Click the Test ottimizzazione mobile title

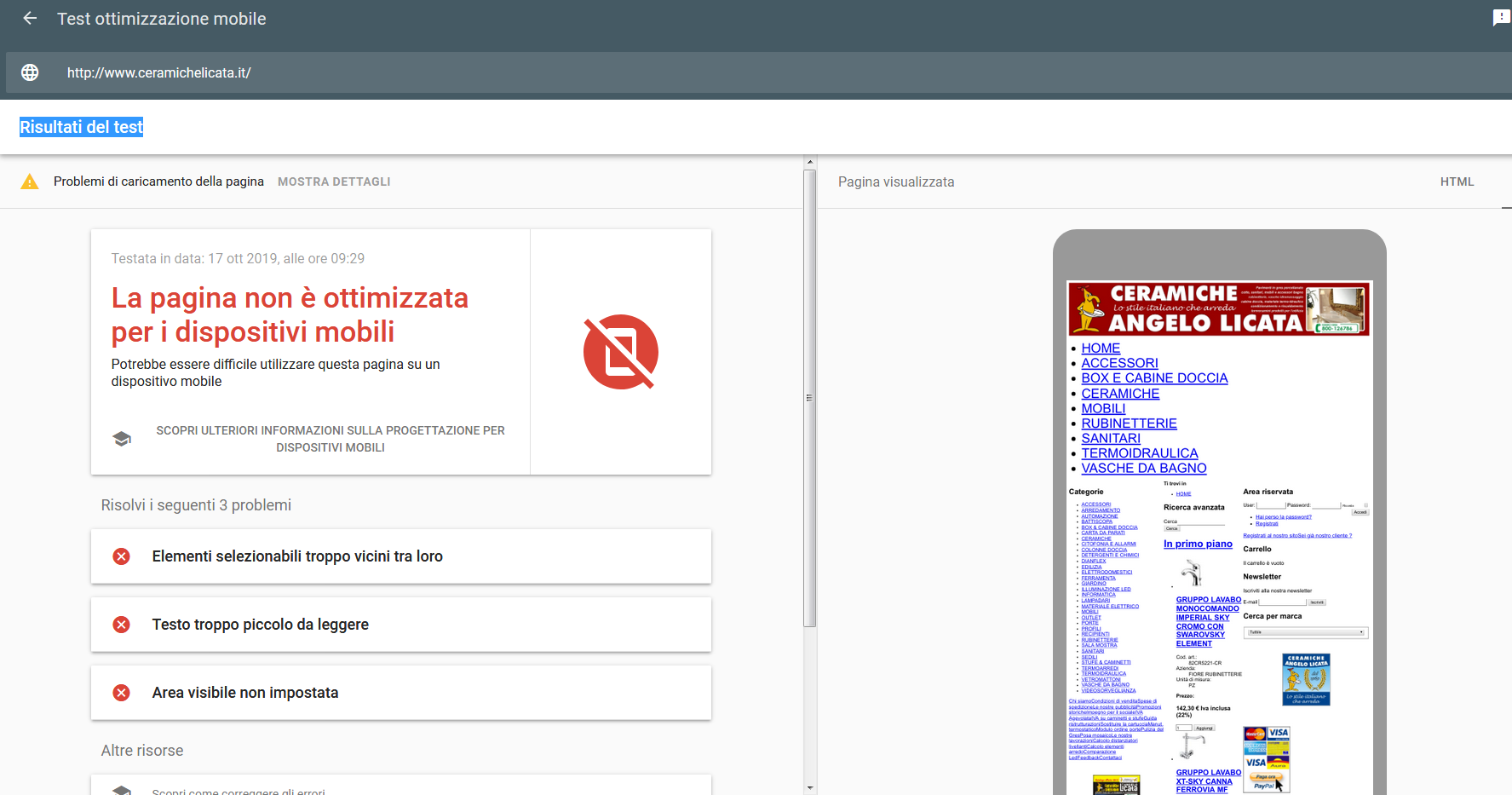162,19
